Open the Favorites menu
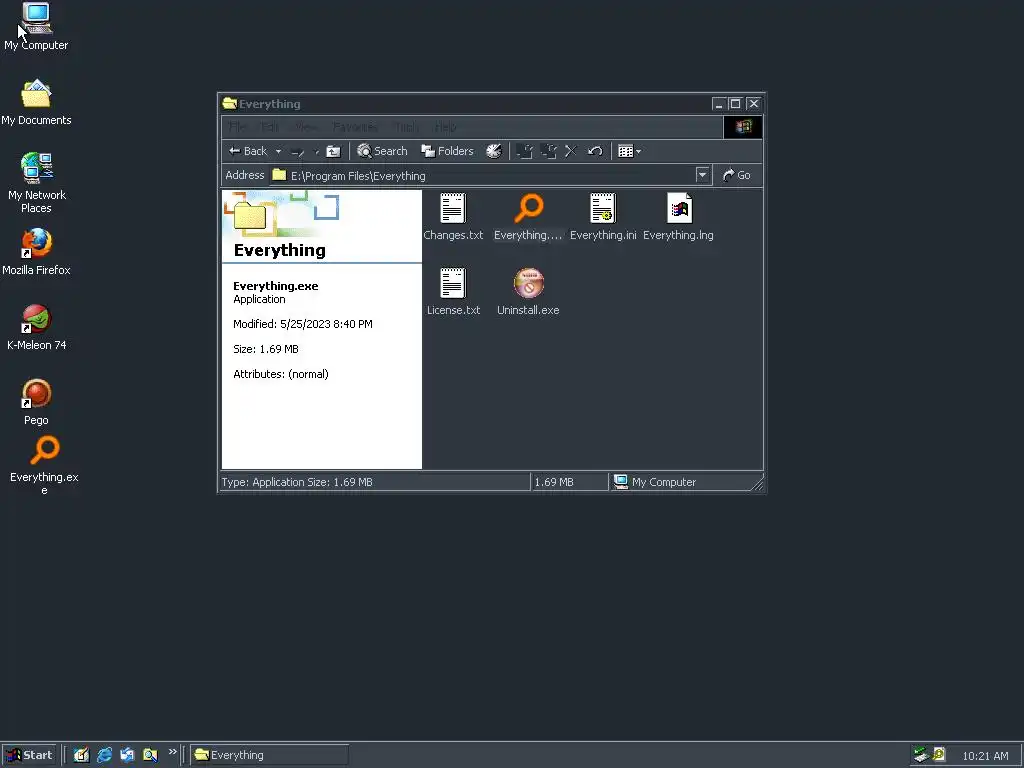Viewport: 1024px width, 768px height. pyautogui.click(x=355, y=127)
